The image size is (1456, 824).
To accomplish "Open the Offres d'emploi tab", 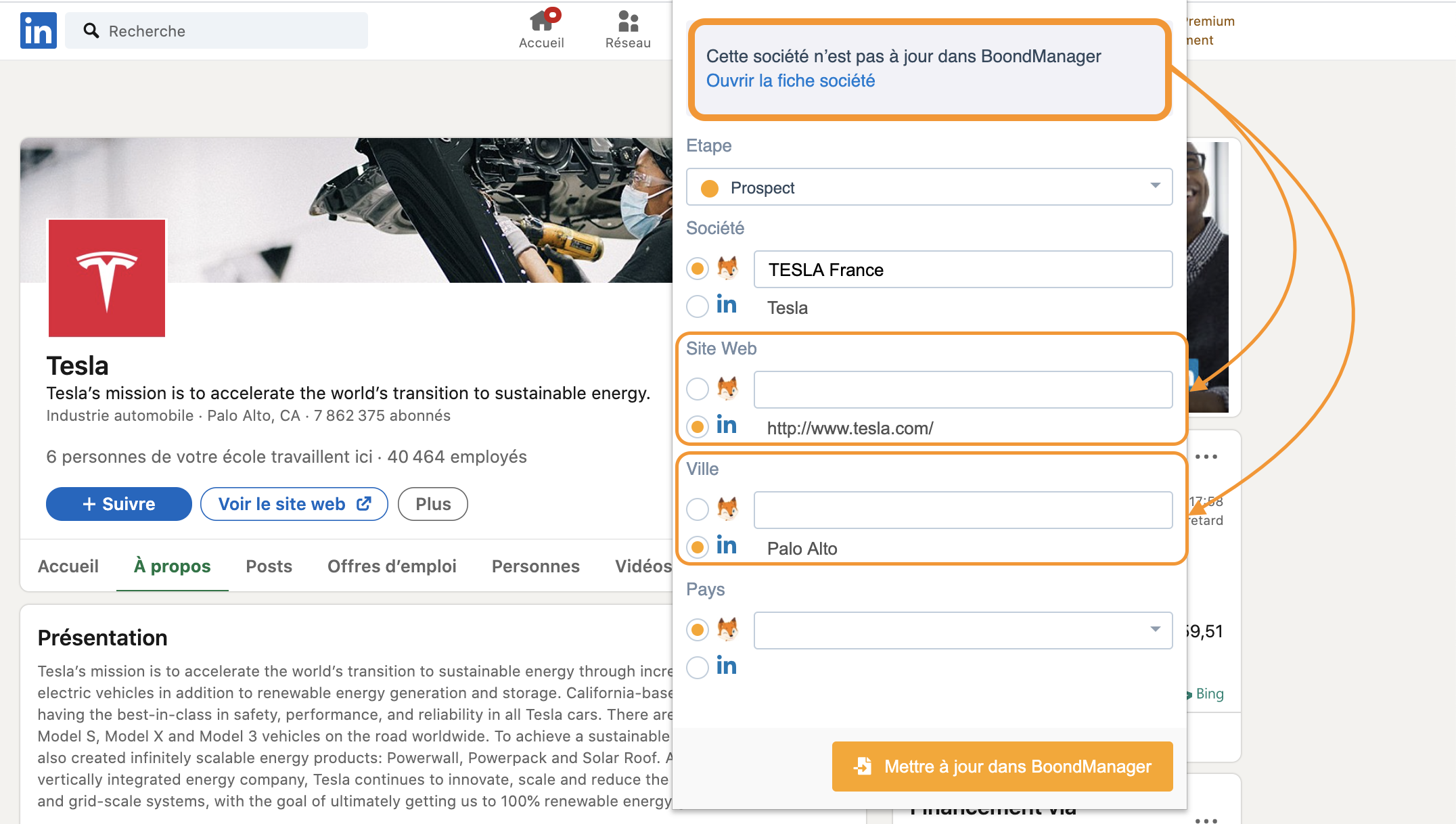I will 392,566.
